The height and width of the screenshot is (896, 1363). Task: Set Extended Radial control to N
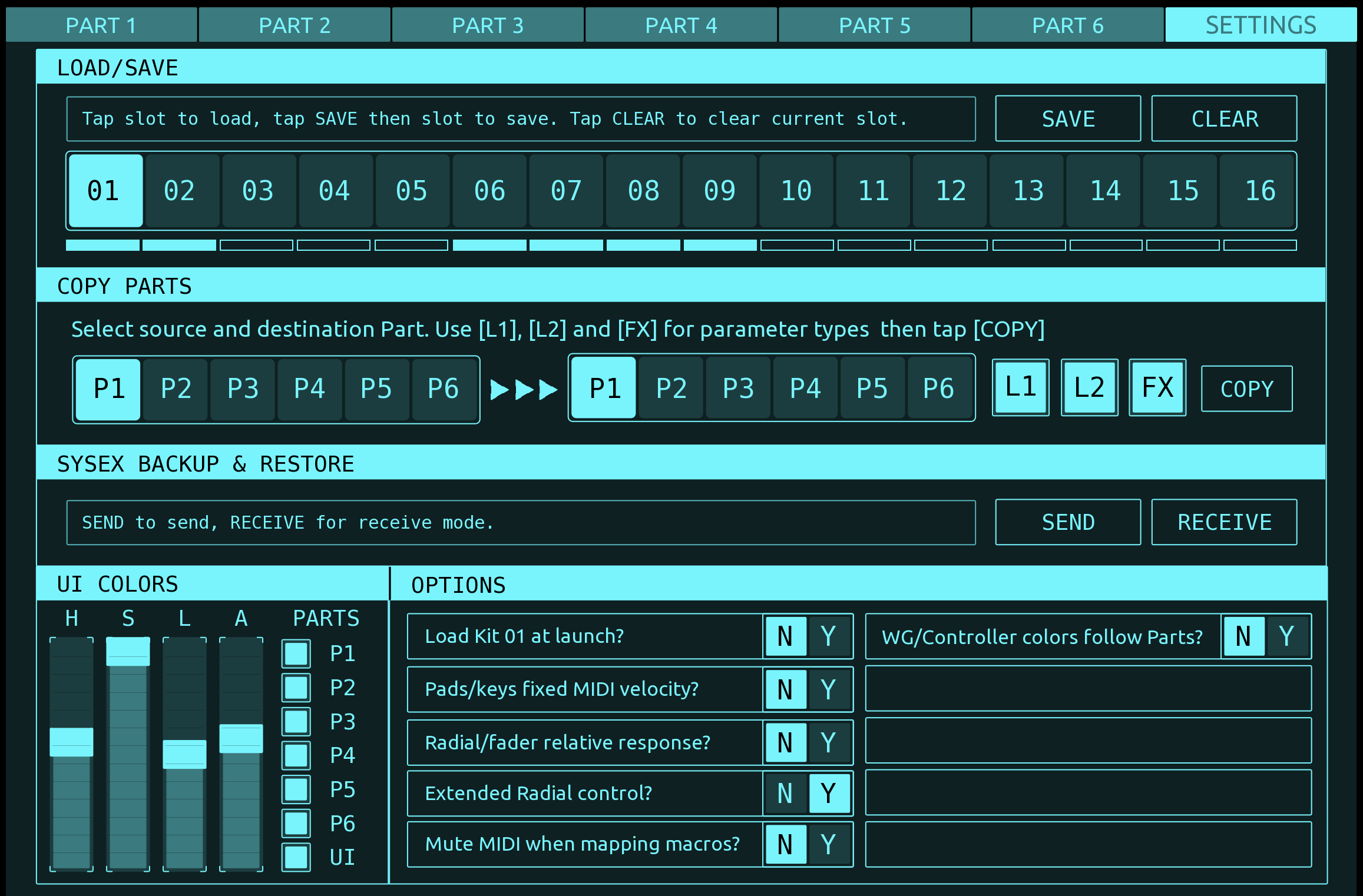(786, 794)
